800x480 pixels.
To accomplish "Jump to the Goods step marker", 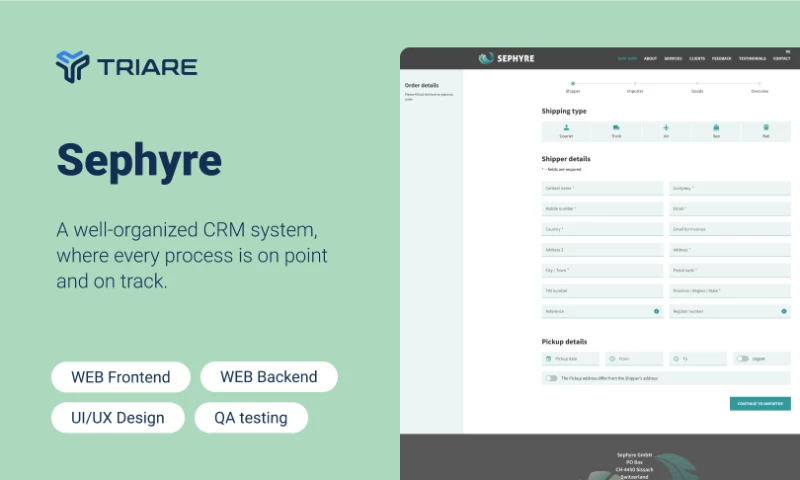I will pyautogui.click(x=697, y=84).
